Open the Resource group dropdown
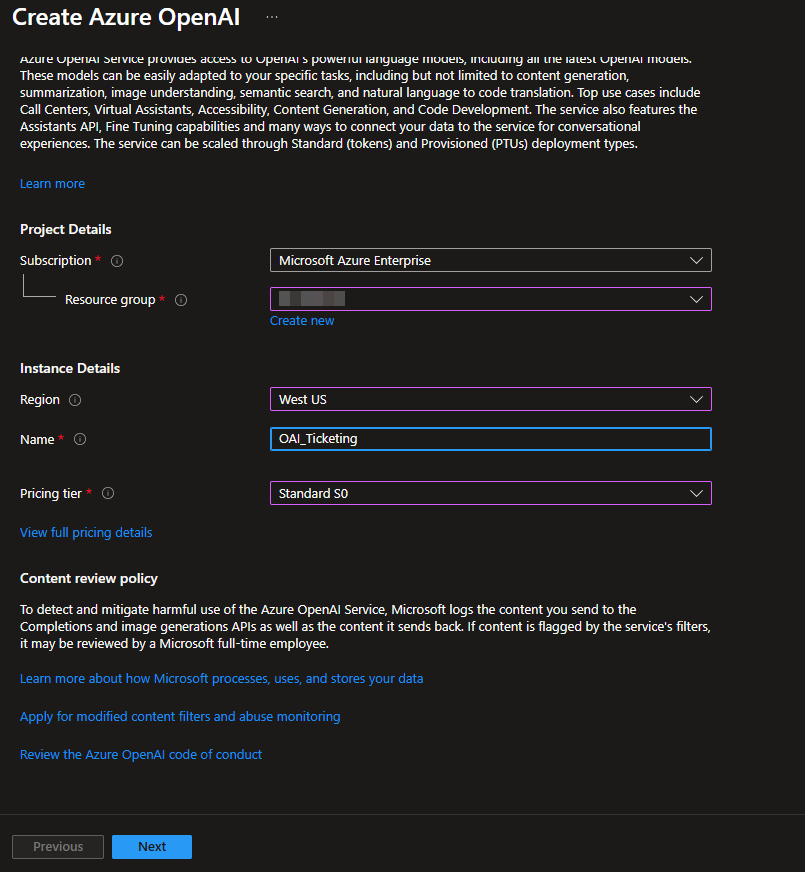The image size is (805, 872). click(x=700, y=298)
